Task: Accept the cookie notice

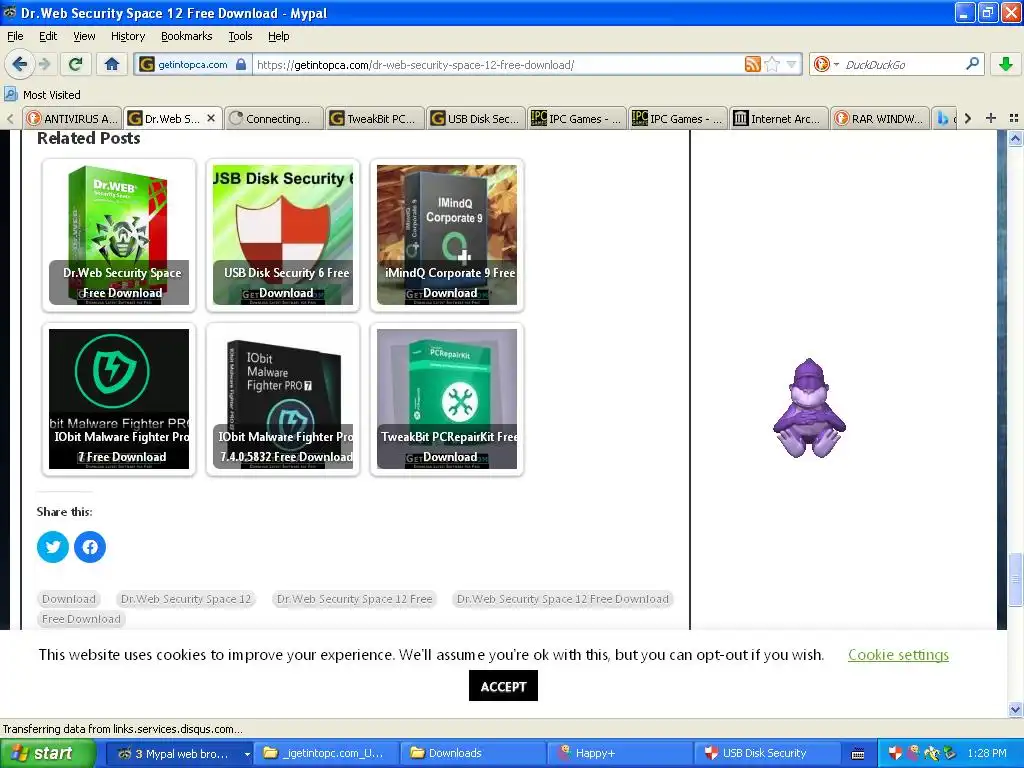Action: (503, 686)
